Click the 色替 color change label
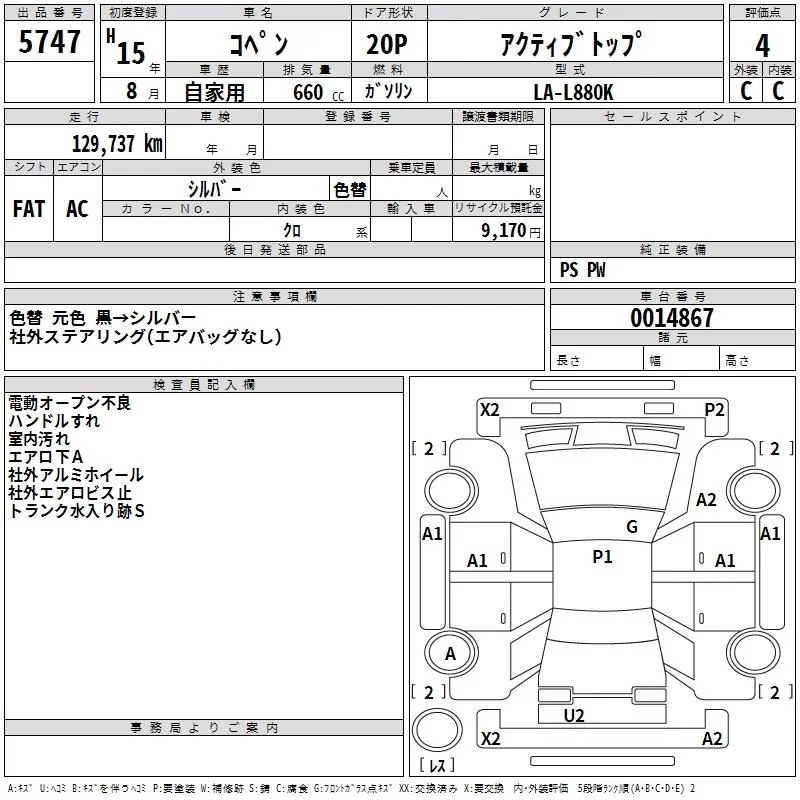Screen dimensions: 800x800 pyautogui.click(x=349, y=189)
